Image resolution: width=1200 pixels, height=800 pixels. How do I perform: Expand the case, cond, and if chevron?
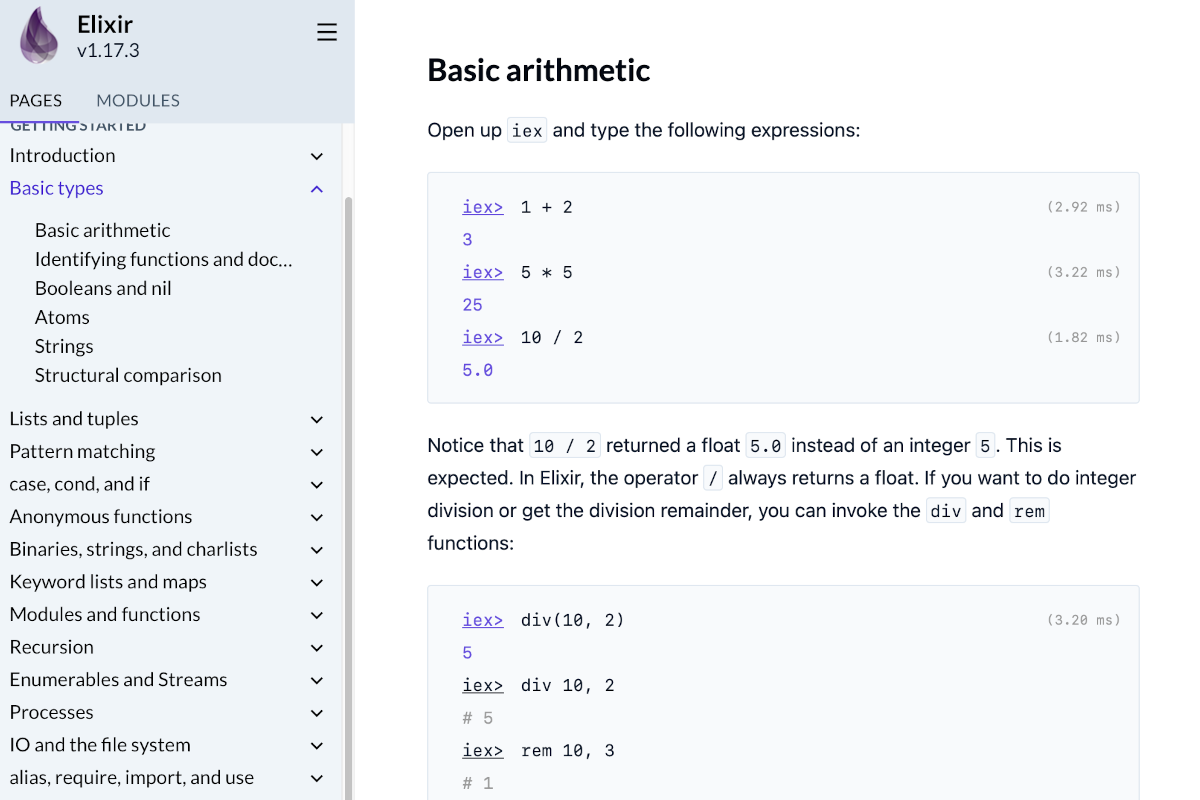317,485
